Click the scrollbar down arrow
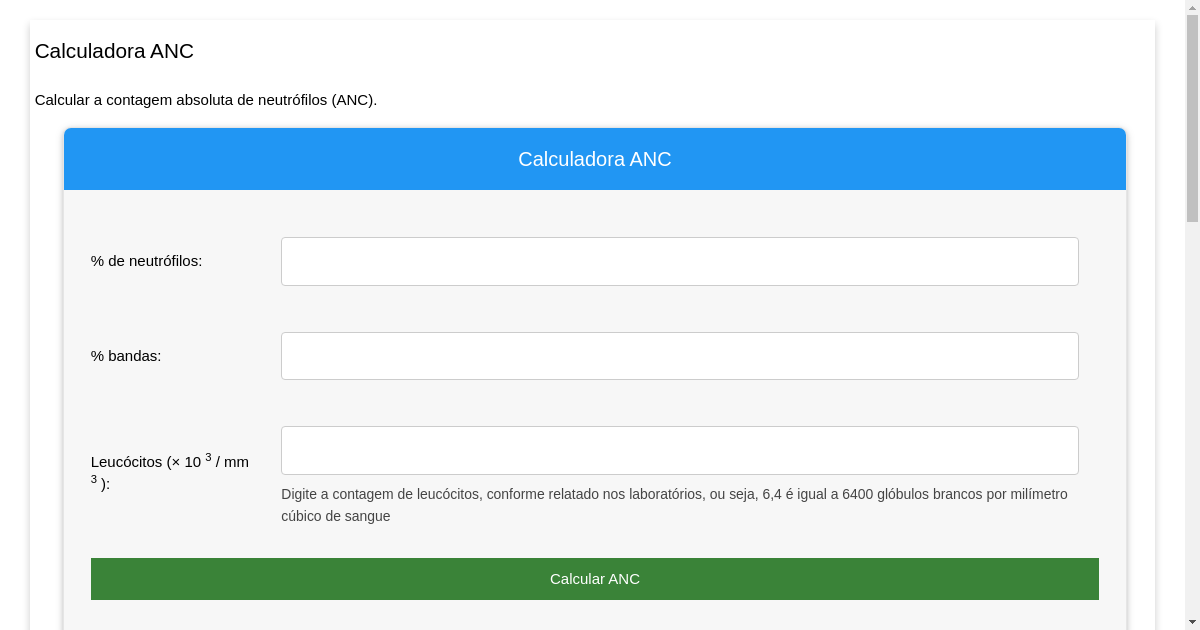This screenshot has height=630, width=1200. [x=1192, y=622]
